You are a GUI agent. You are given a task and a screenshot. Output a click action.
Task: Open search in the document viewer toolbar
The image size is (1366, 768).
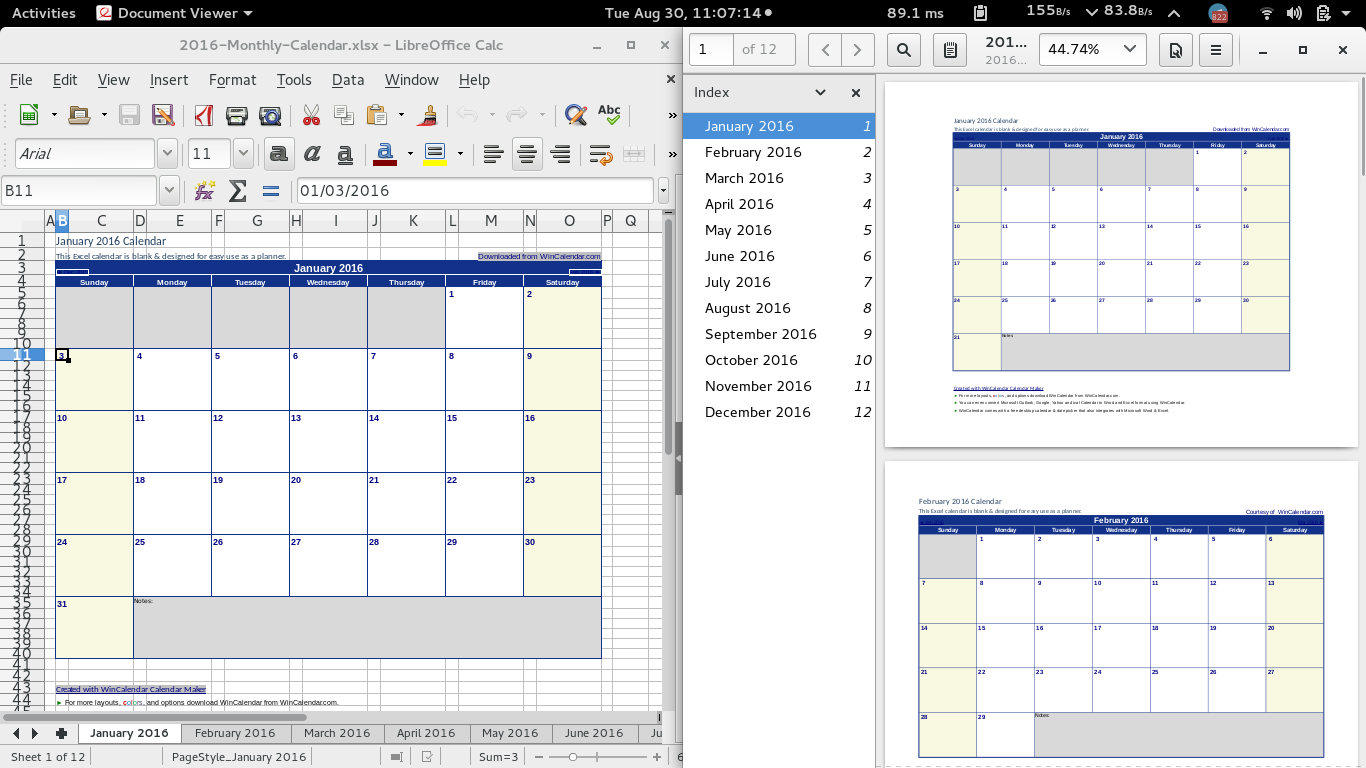coord(903,49)
